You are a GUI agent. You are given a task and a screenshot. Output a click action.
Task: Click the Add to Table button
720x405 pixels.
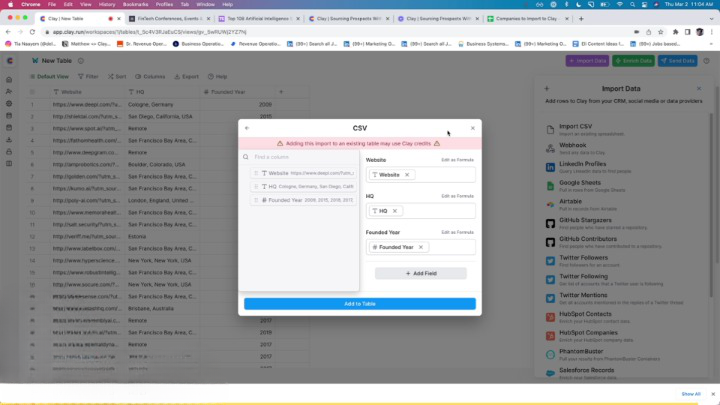click(360, 304)
